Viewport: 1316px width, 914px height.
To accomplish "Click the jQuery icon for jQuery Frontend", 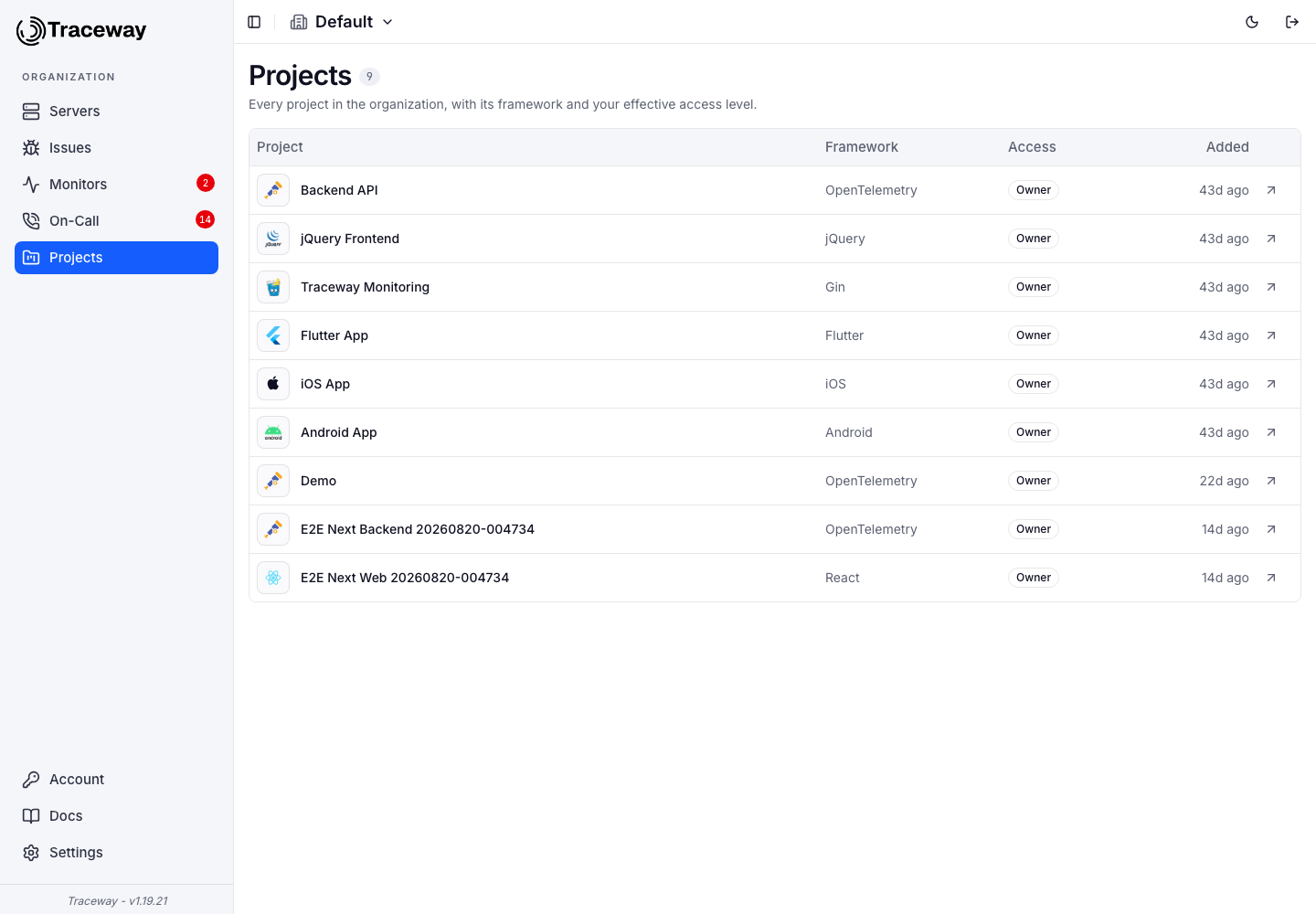I will click(273, 239).
